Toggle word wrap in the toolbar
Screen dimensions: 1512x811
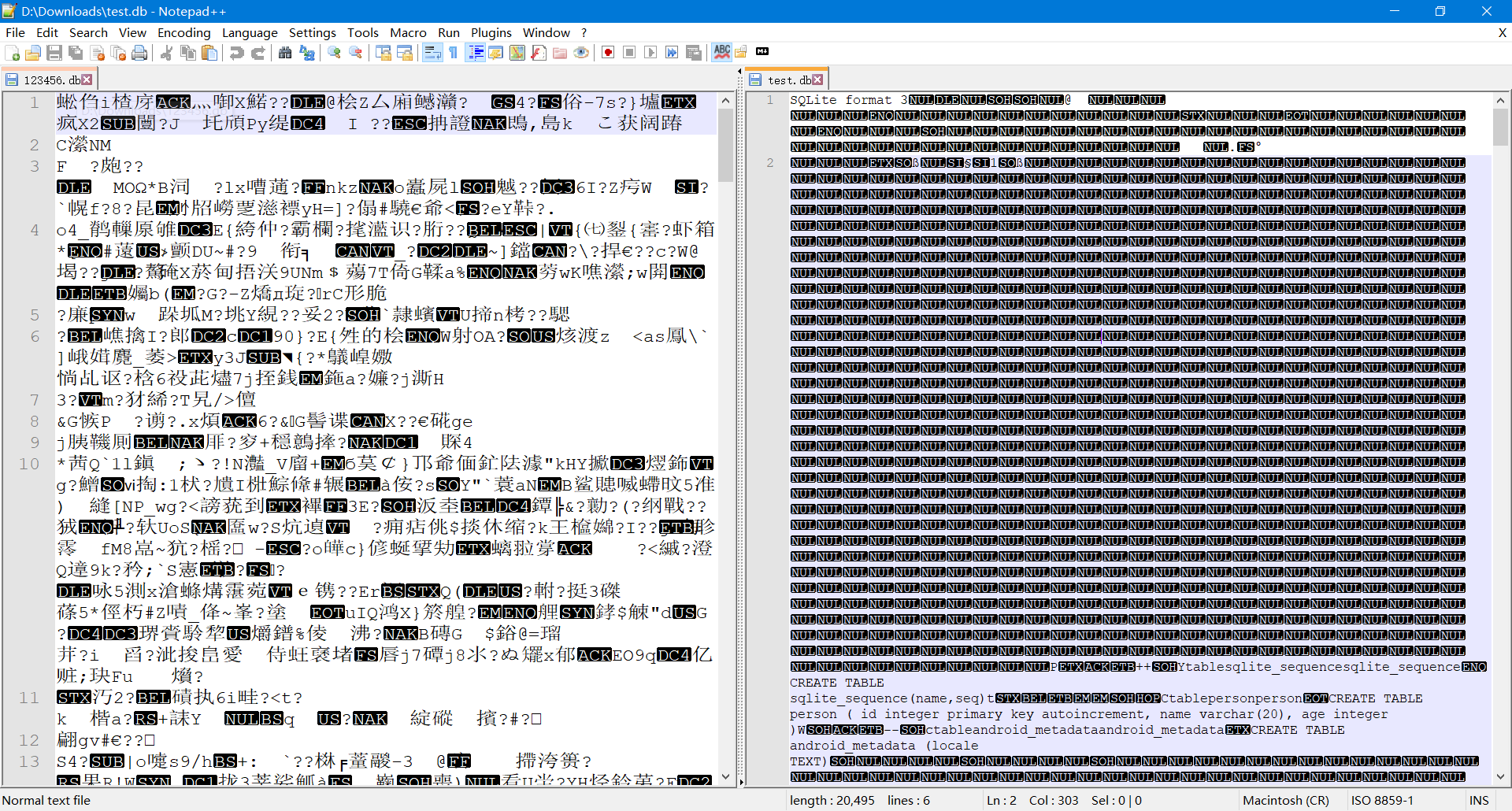(x=432, y=53)
